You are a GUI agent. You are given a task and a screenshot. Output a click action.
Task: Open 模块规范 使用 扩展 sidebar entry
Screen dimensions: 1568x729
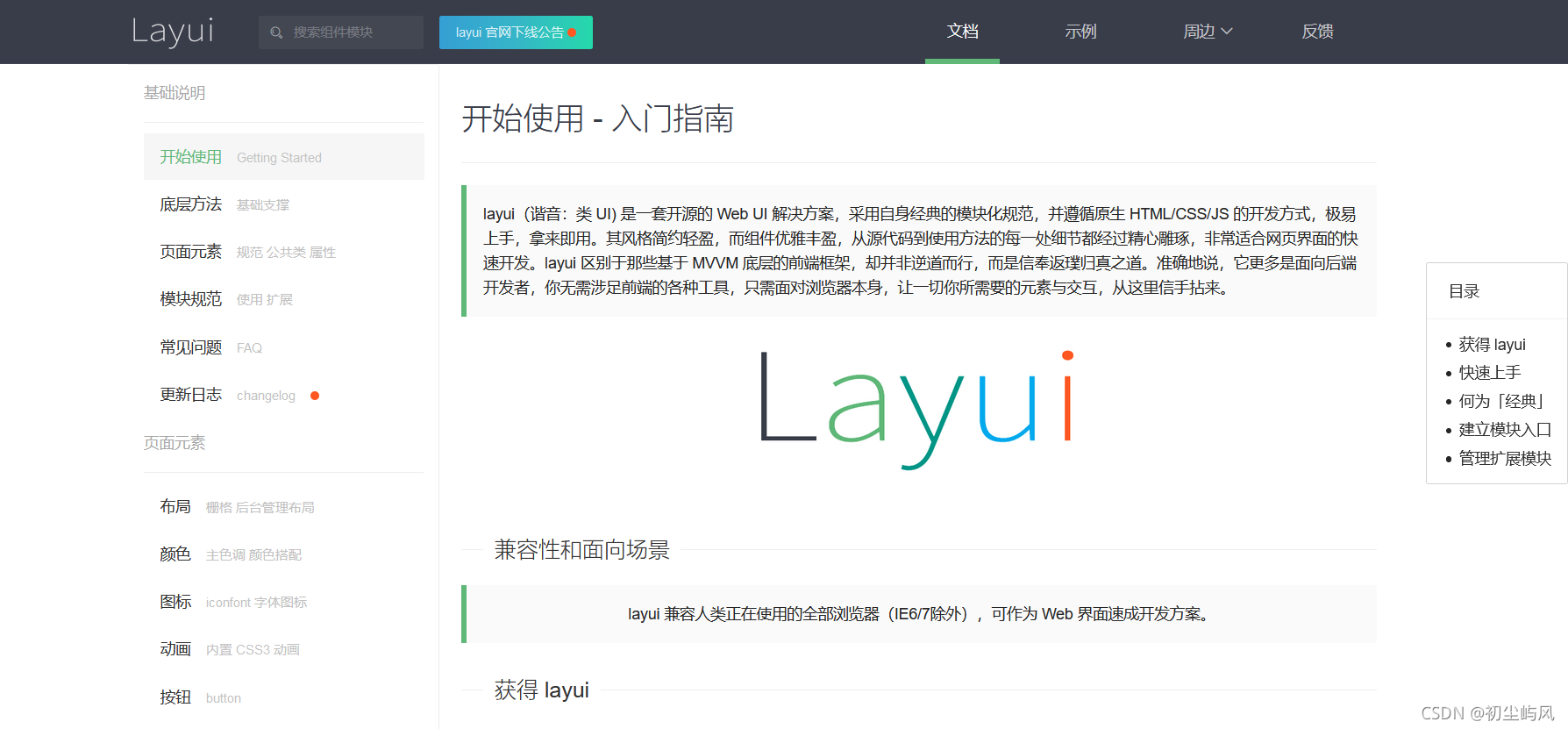pos(284,299)
